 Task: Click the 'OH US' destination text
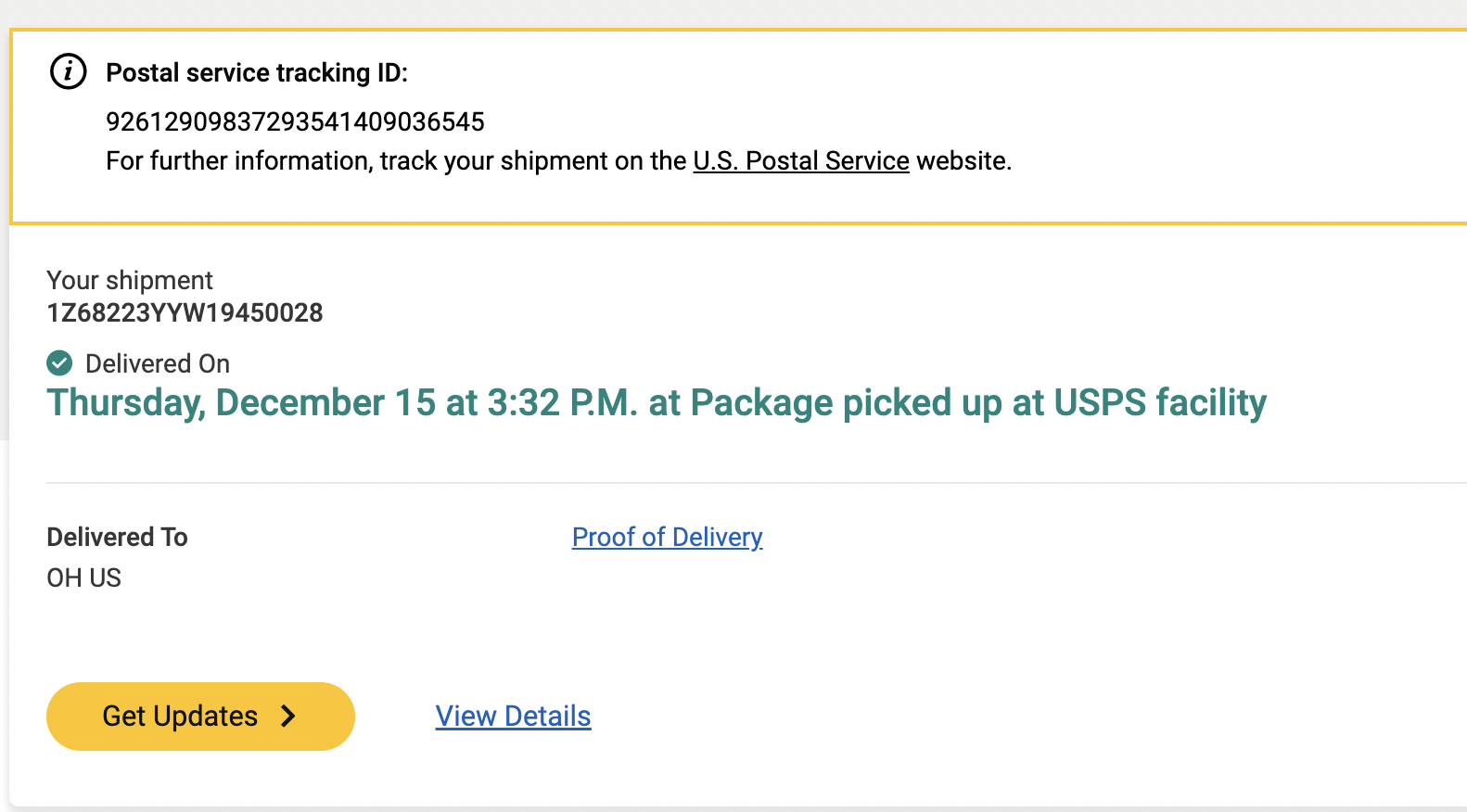coord(83,577)
